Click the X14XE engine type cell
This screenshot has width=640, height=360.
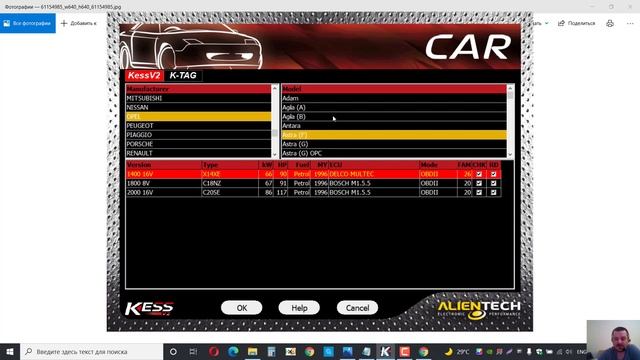230,174
